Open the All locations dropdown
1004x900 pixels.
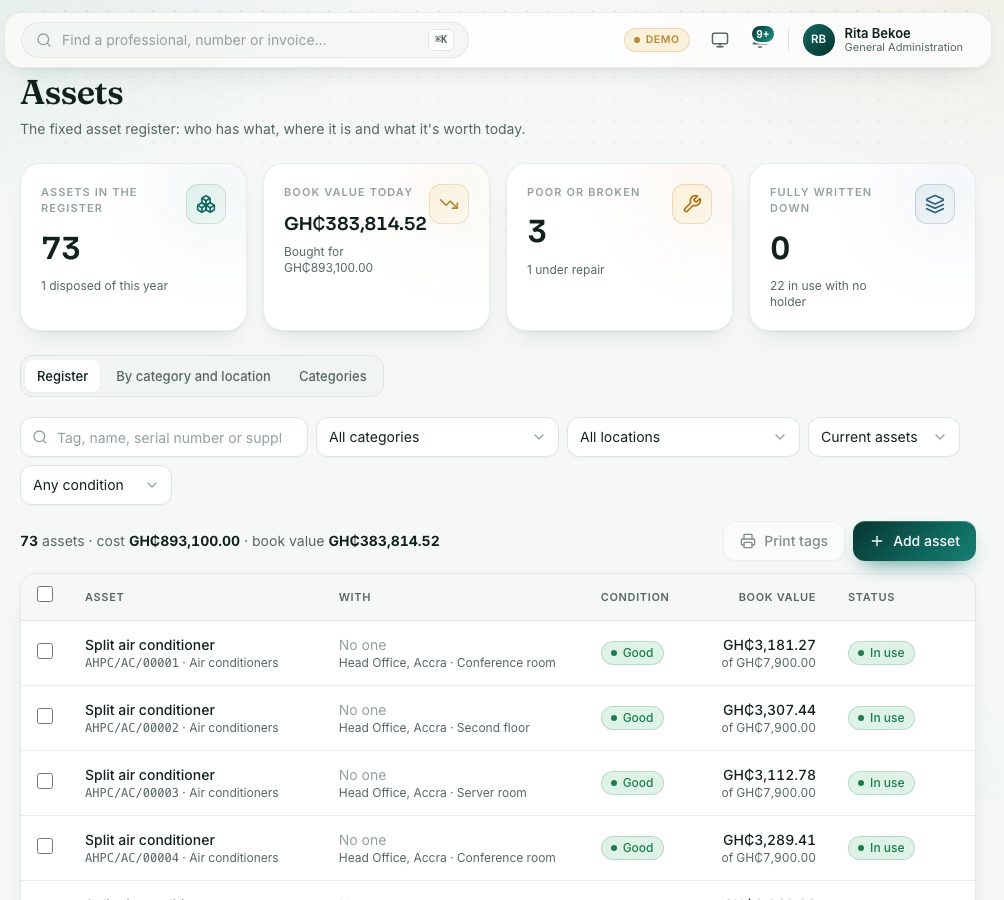tap(683, 437)
